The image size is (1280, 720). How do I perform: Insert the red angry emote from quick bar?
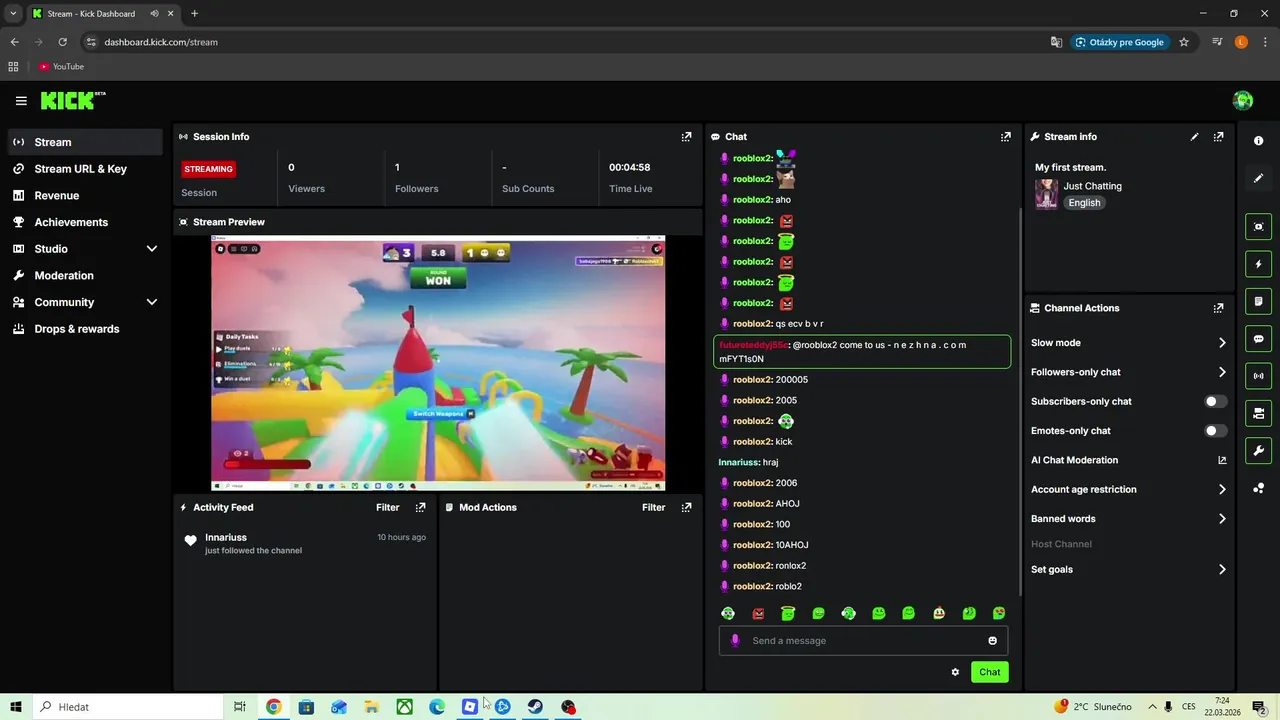(758, 613)
